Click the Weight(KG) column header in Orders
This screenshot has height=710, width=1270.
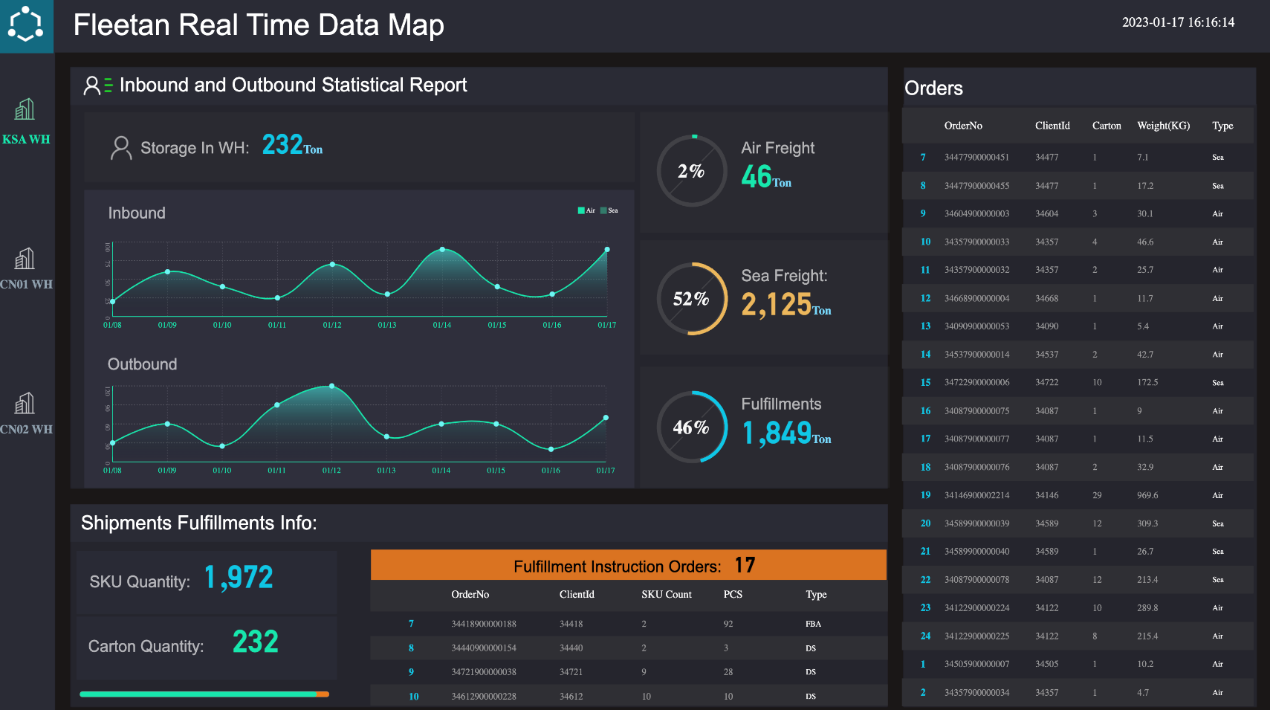pyautogui.click(x=1161, y=126)
